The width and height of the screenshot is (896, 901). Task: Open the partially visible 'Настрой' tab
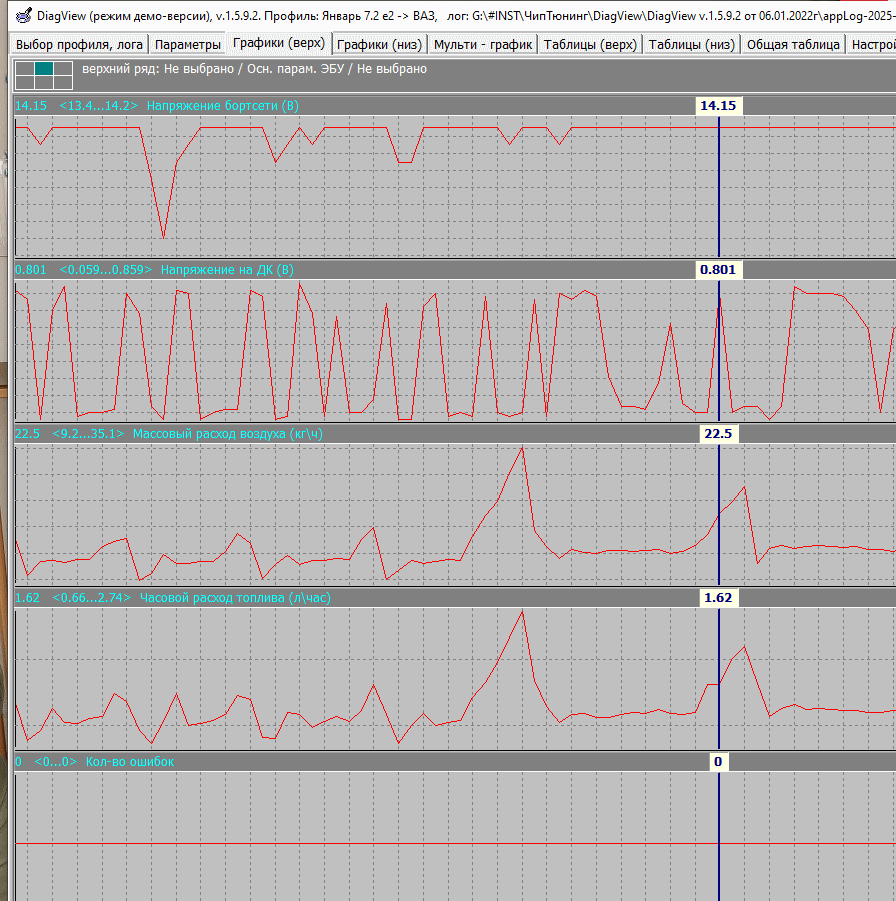click(x=872, y=44)
